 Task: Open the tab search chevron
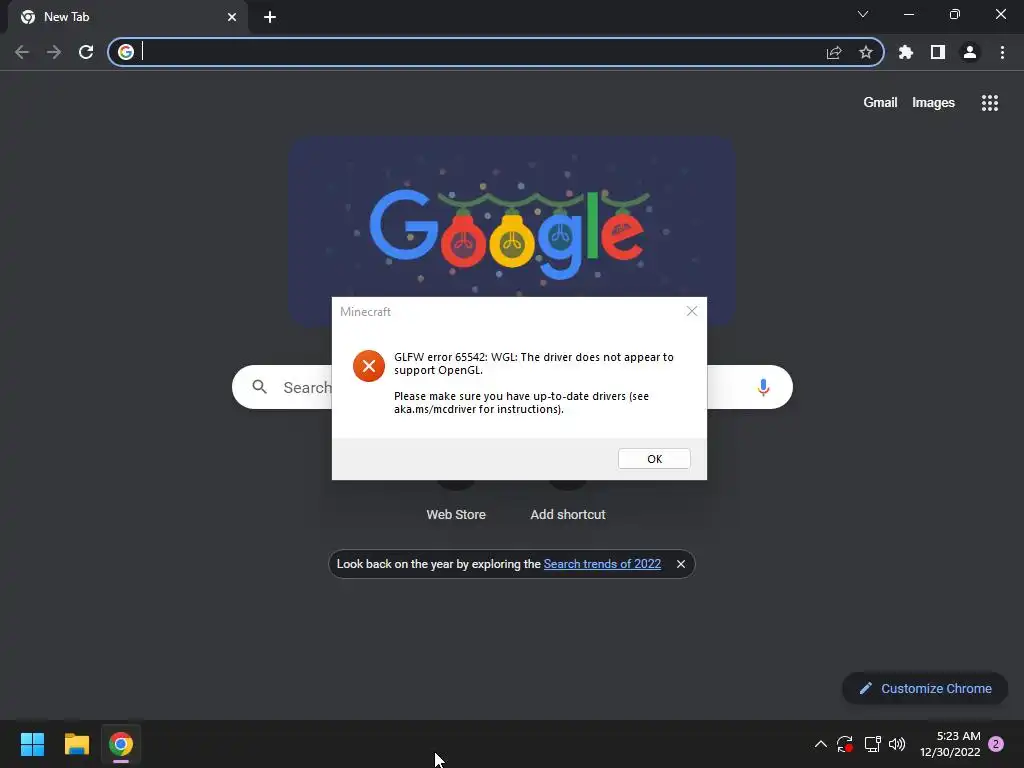(x=863, y=14)
